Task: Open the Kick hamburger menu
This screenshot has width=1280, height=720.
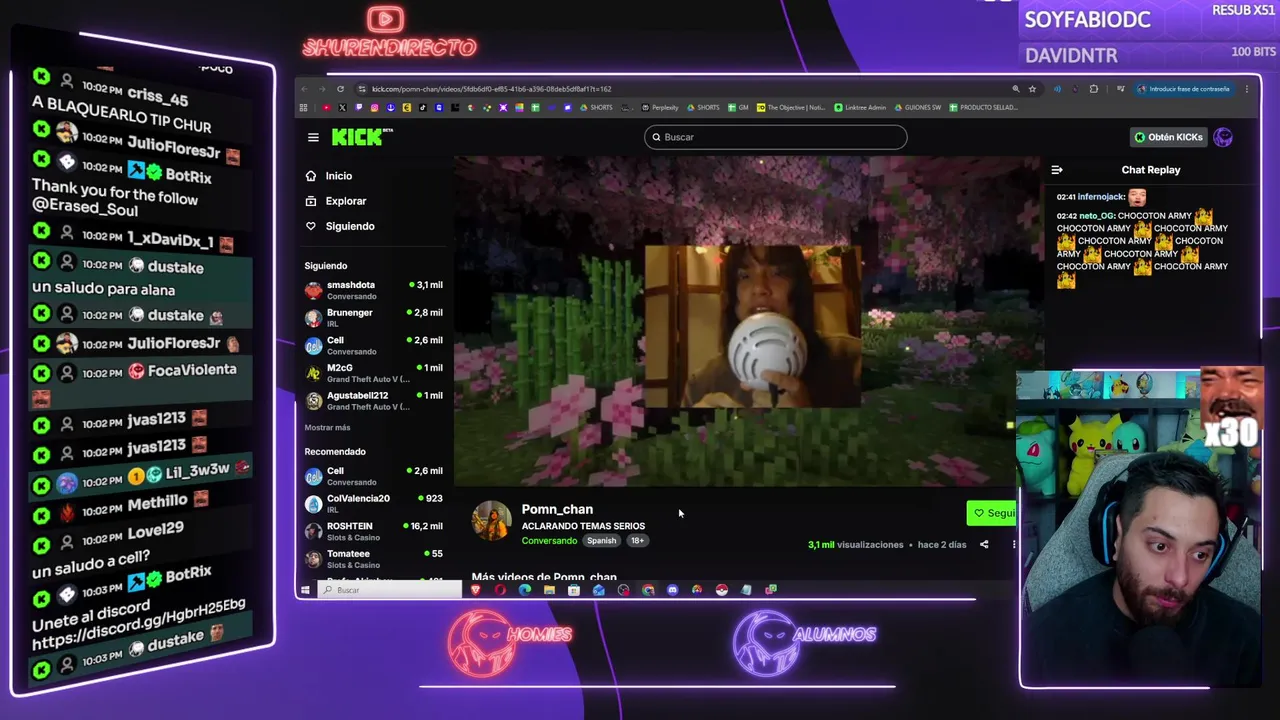Action: tap(313, 137)
